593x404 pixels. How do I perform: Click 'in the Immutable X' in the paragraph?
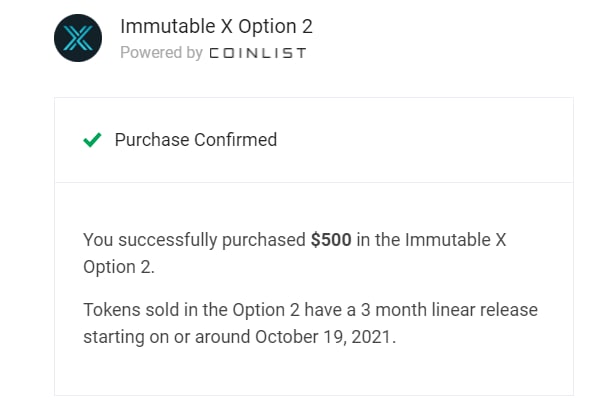point(431,240)
